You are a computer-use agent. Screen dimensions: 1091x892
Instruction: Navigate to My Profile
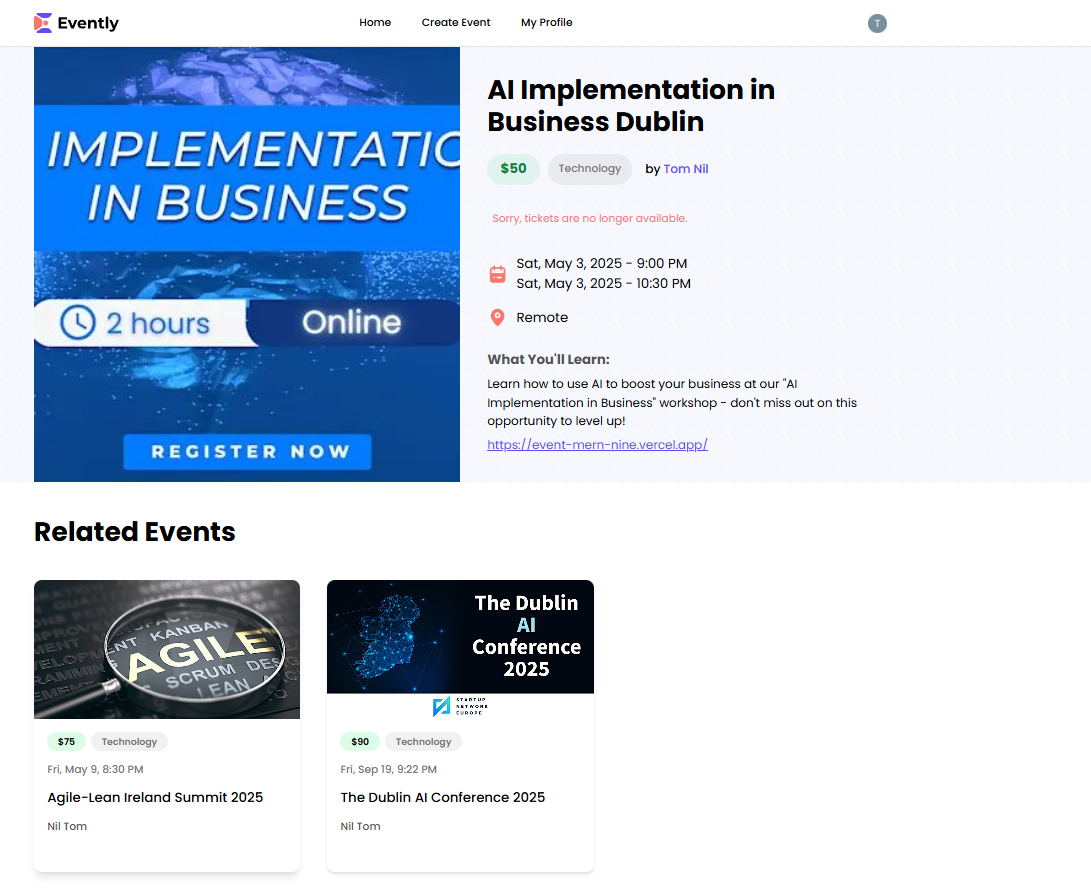click(x=546, y=23)
